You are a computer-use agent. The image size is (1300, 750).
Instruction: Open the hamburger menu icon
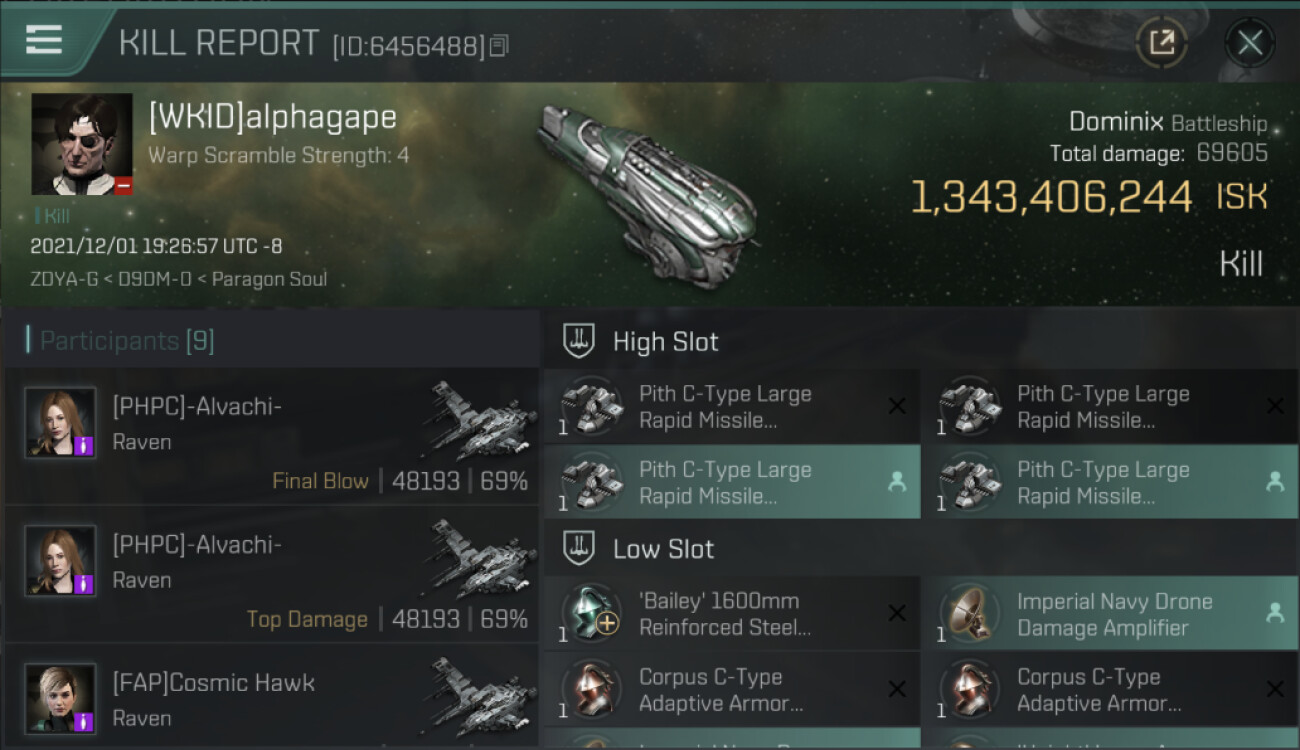44,41
